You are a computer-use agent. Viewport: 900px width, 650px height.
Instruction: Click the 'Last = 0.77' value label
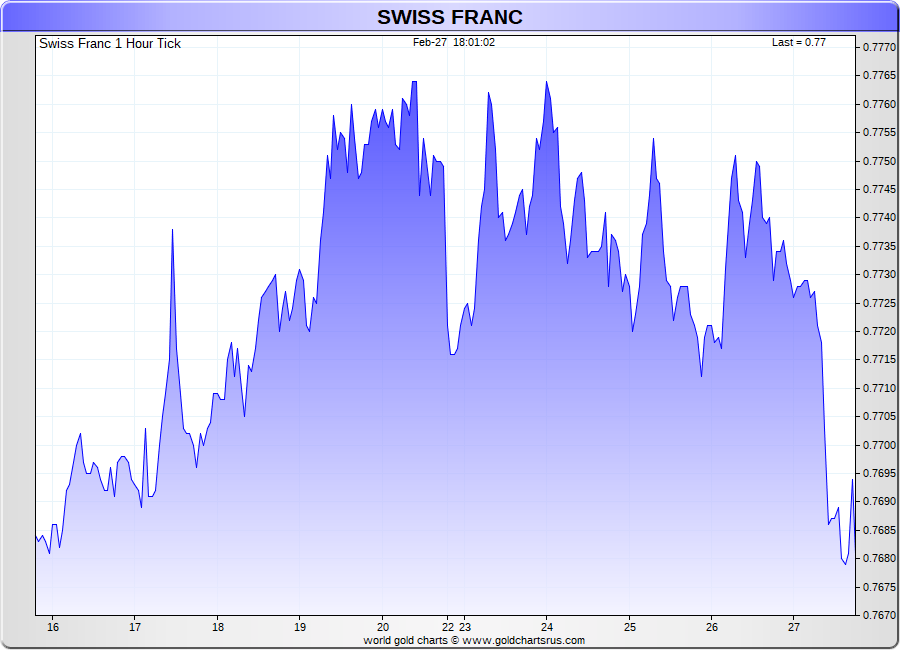click(x=799, y=43)
